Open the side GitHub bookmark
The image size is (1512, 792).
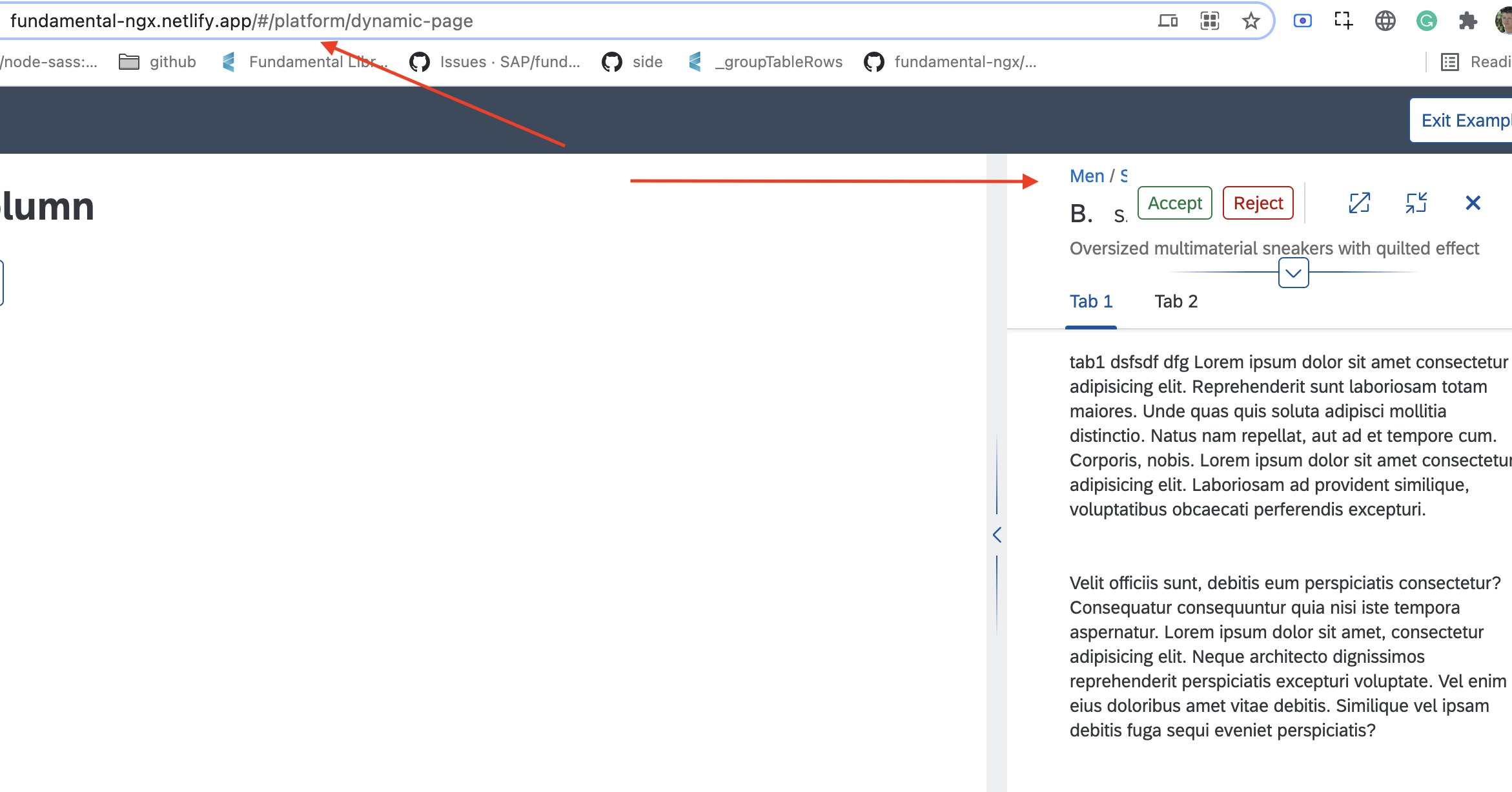632,61
